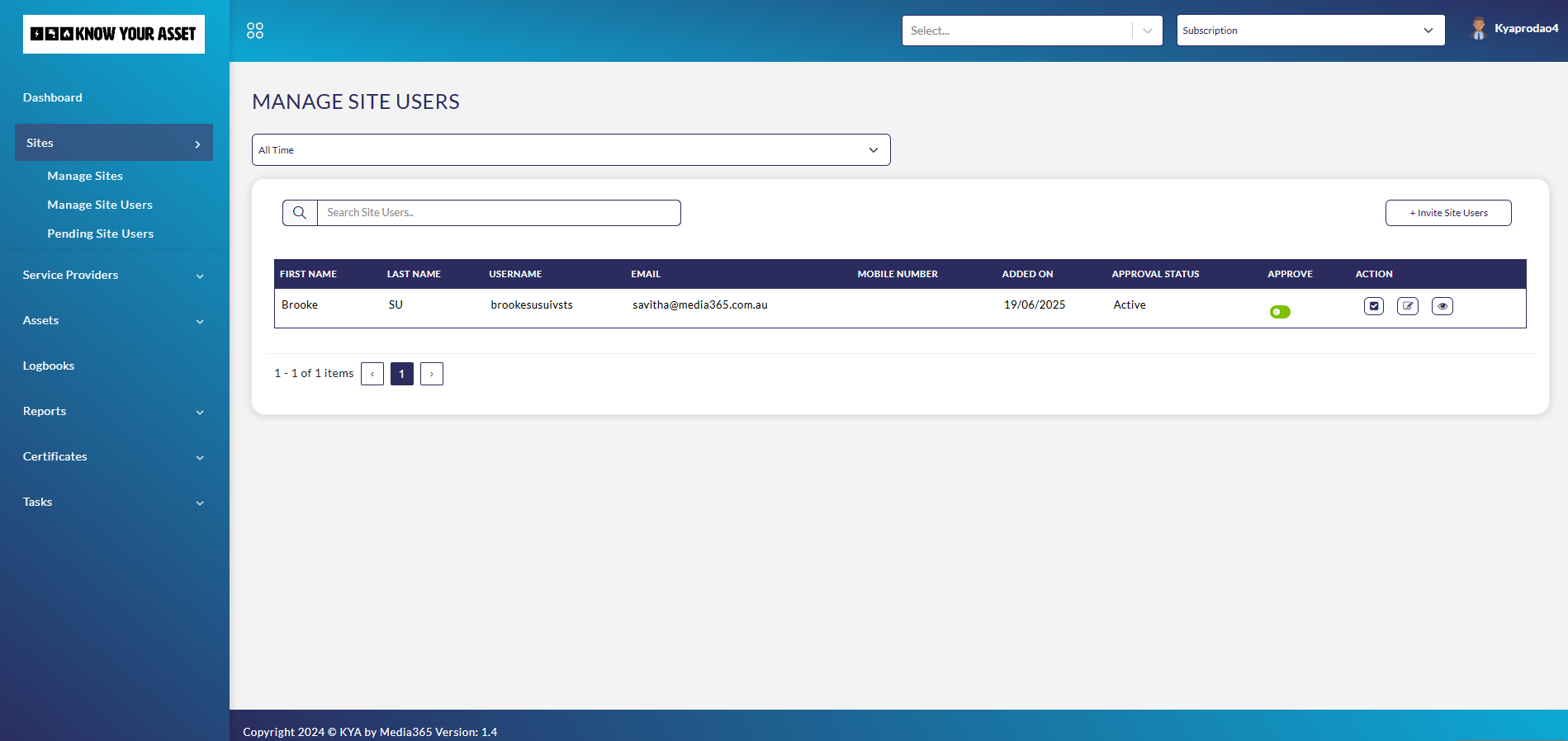Open the Select... combo box in header

[x=1031, y=31]
